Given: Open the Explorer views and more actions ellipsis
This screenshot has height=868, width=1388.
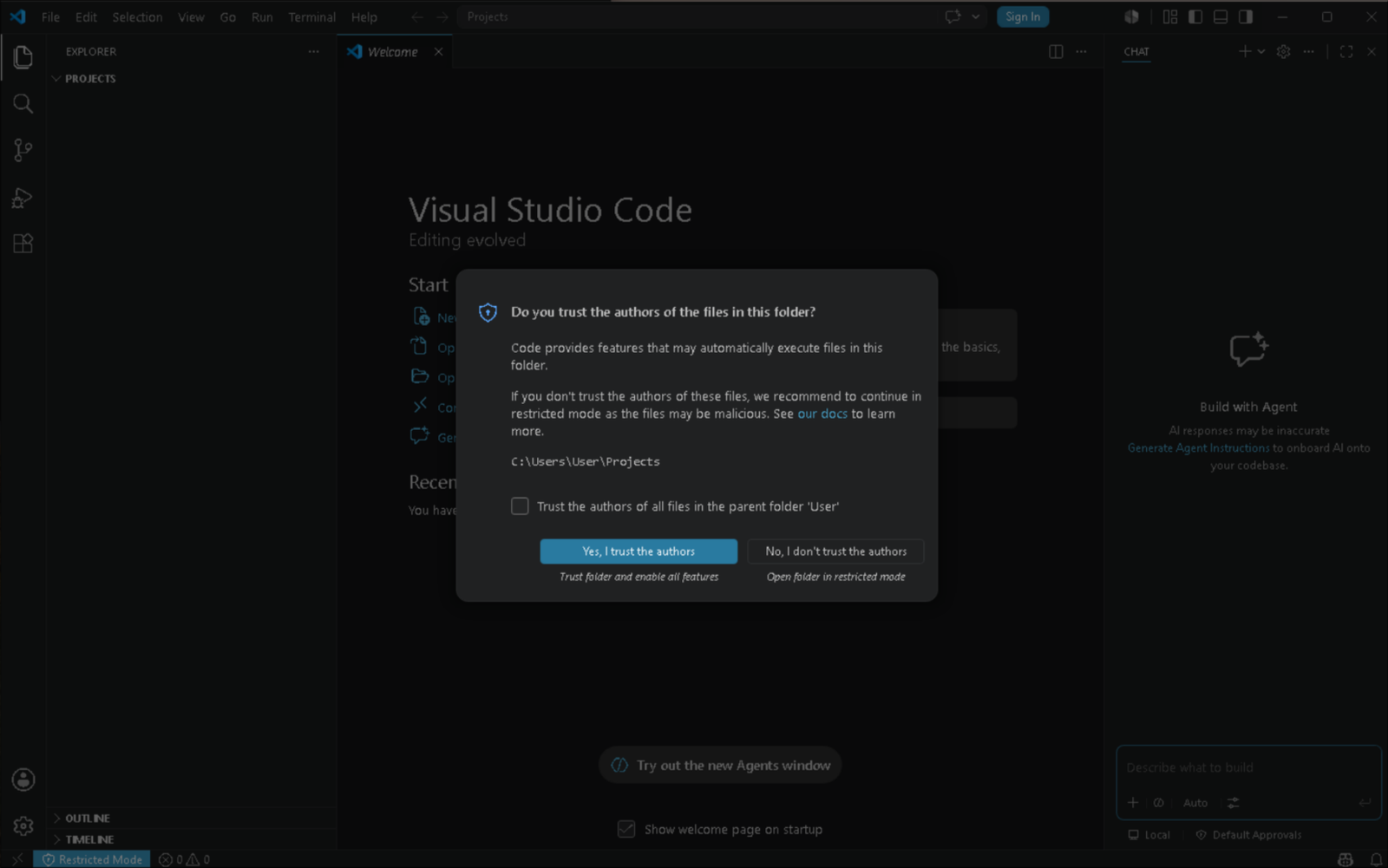Looking at the screenshot, I should (313, 52).
